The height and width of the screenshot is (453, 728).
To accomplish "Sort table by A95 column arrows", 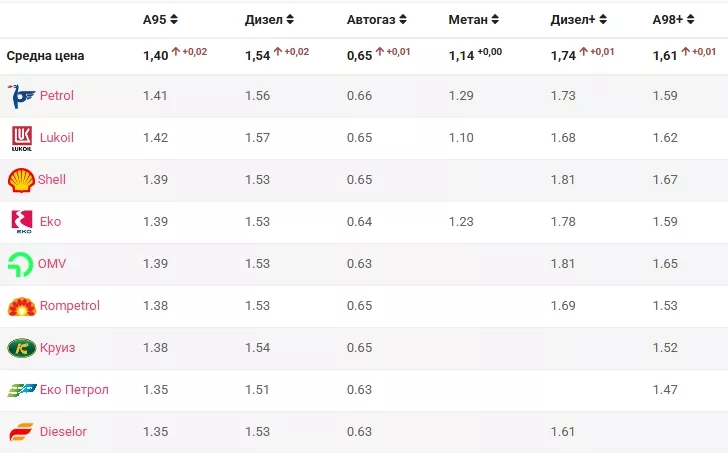I will tap(174, 19).
